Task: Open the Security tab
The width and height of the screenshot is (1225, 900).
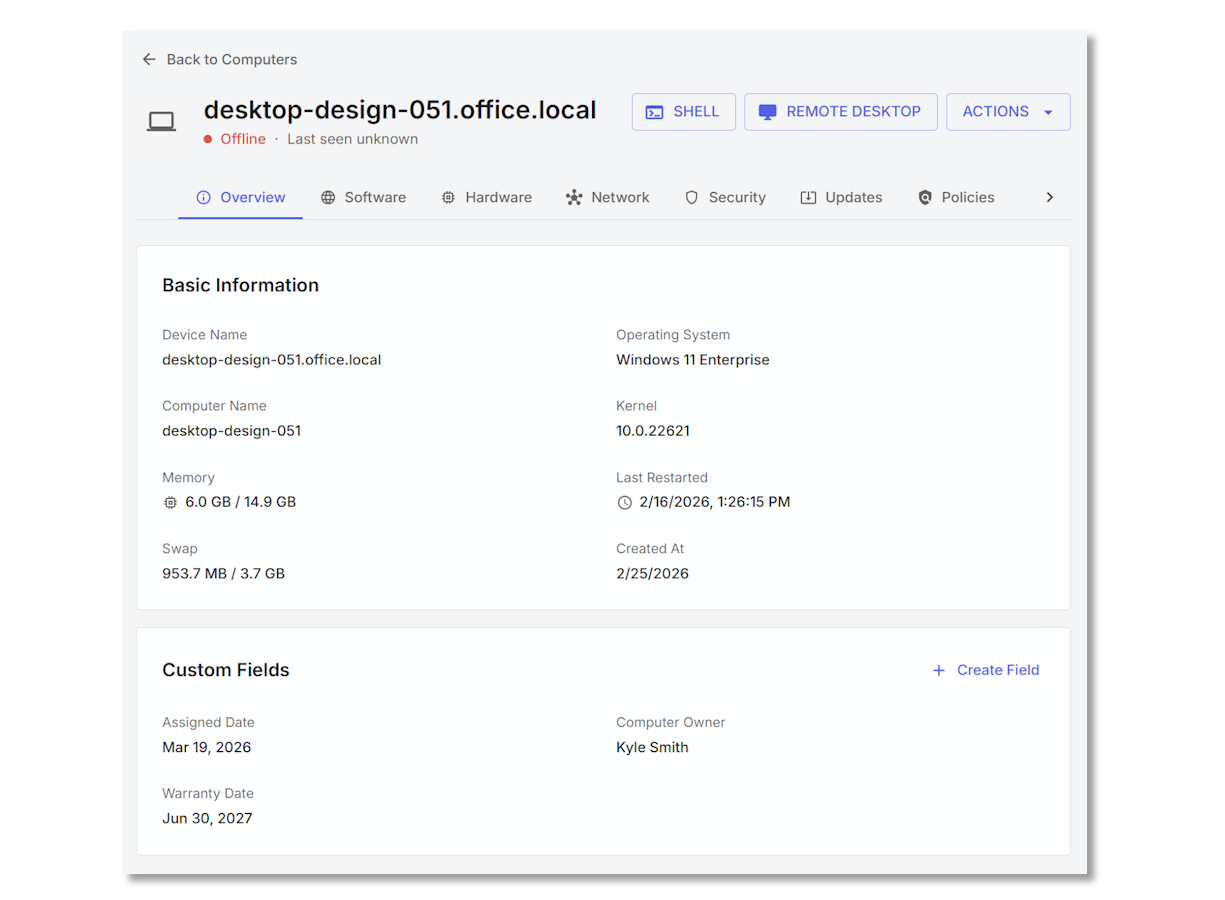Action: coord(725,197)
